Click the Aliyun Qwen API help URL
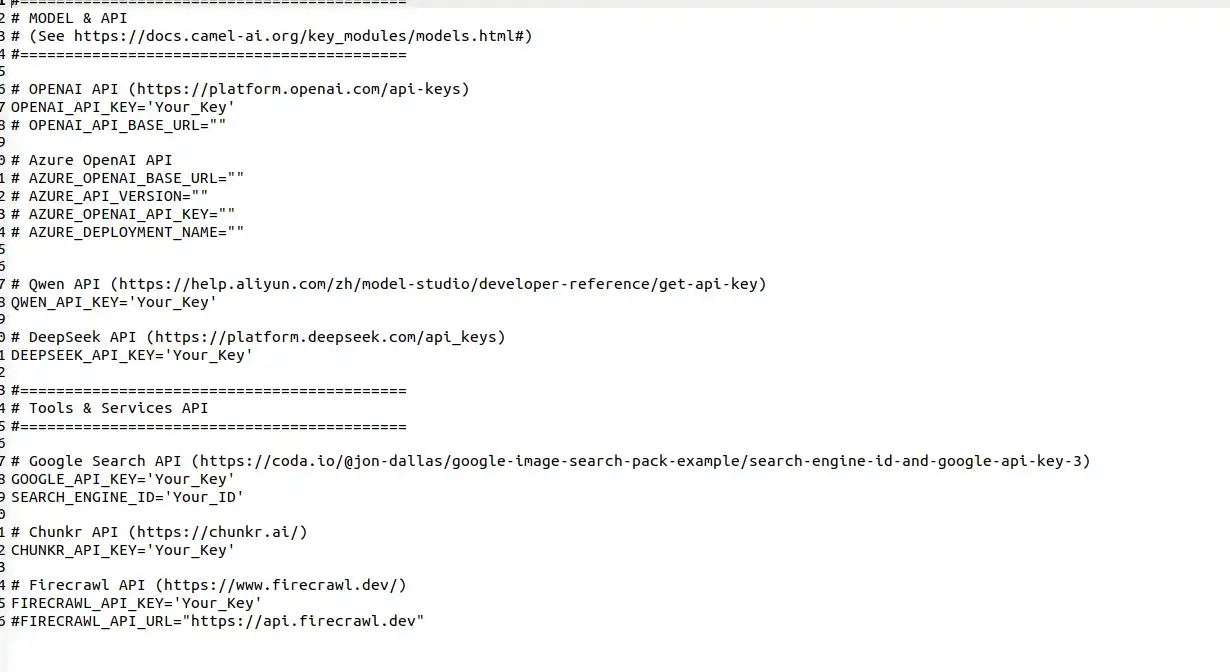Viewport: 1230px width, 672px height. 438,284
